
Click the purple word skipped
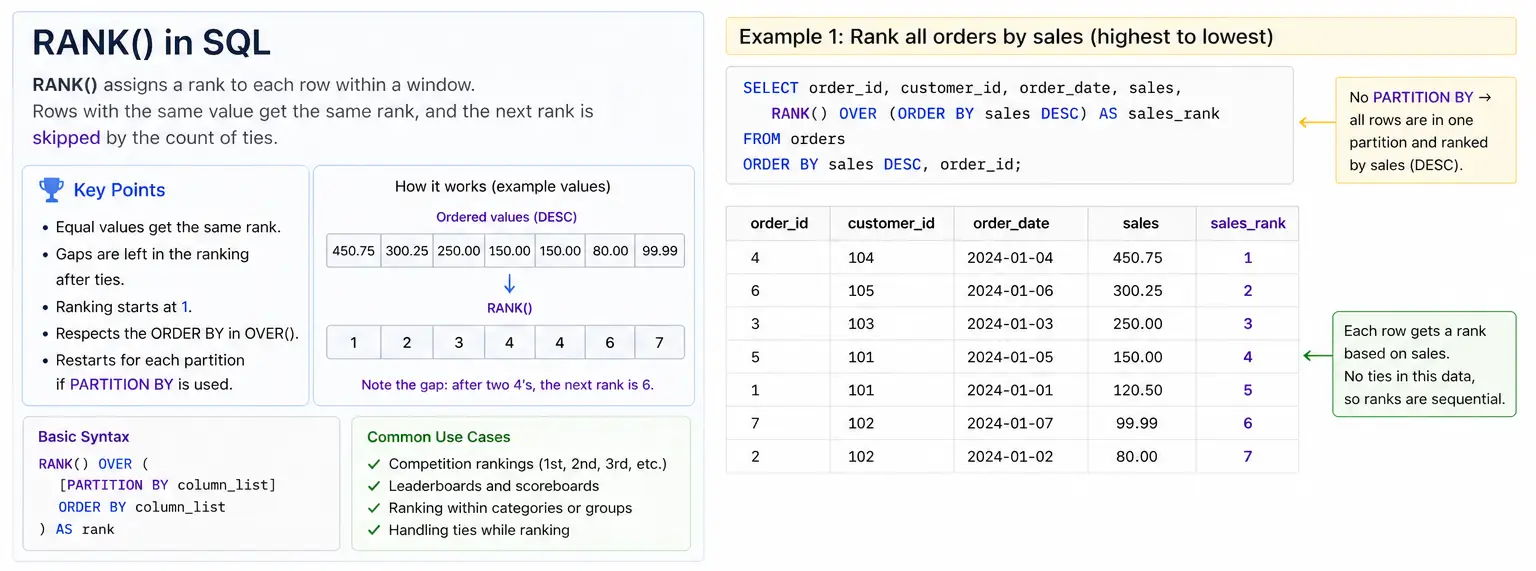pos(66,137)
